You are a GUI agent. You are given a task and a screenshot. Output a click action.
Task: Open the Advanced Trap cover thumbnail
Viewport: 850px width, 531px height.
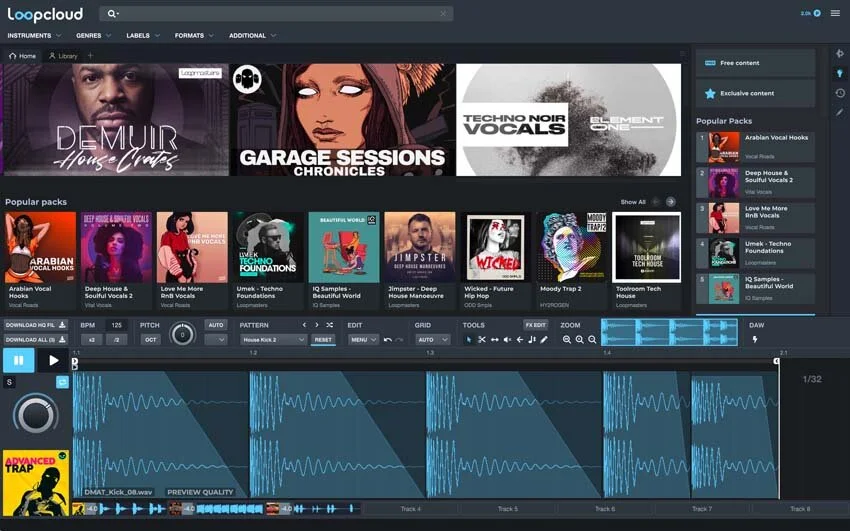coord(36,482)
